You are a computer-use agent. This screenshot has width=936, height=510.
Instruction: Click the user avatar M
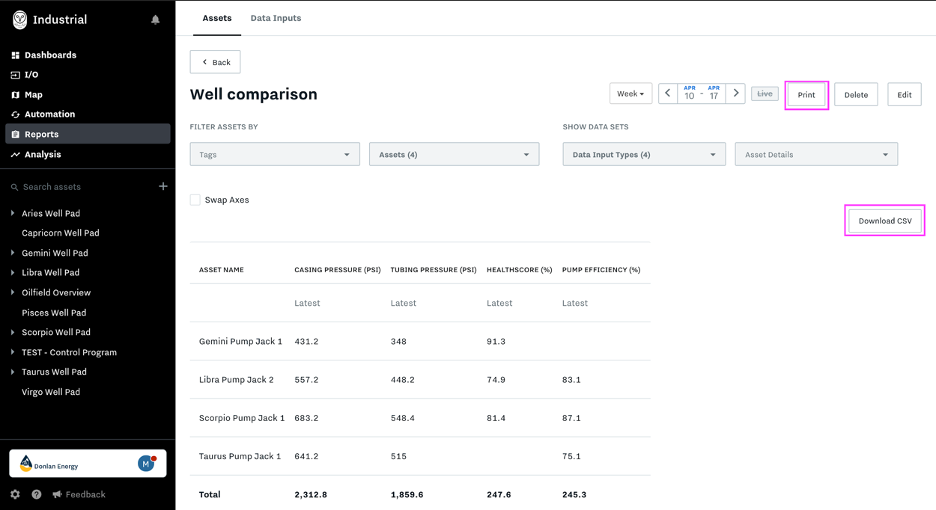[x=146, y=463]
